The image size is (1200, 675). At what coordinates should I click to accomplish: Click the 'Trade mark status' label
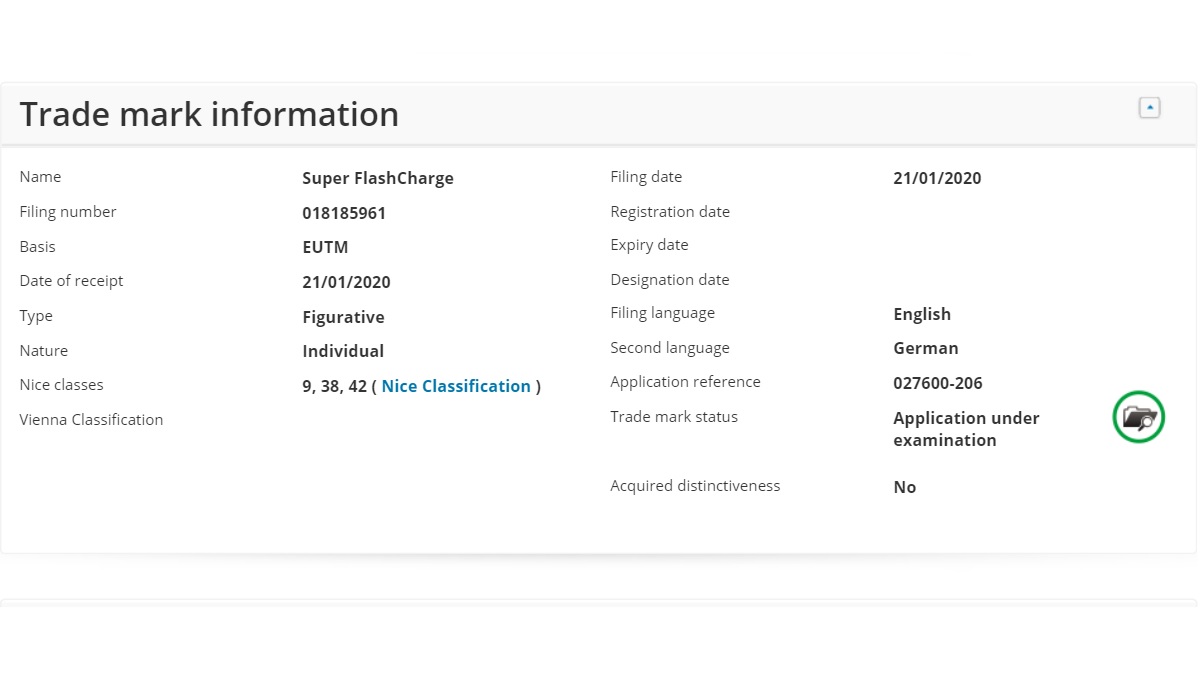[674, 417]
